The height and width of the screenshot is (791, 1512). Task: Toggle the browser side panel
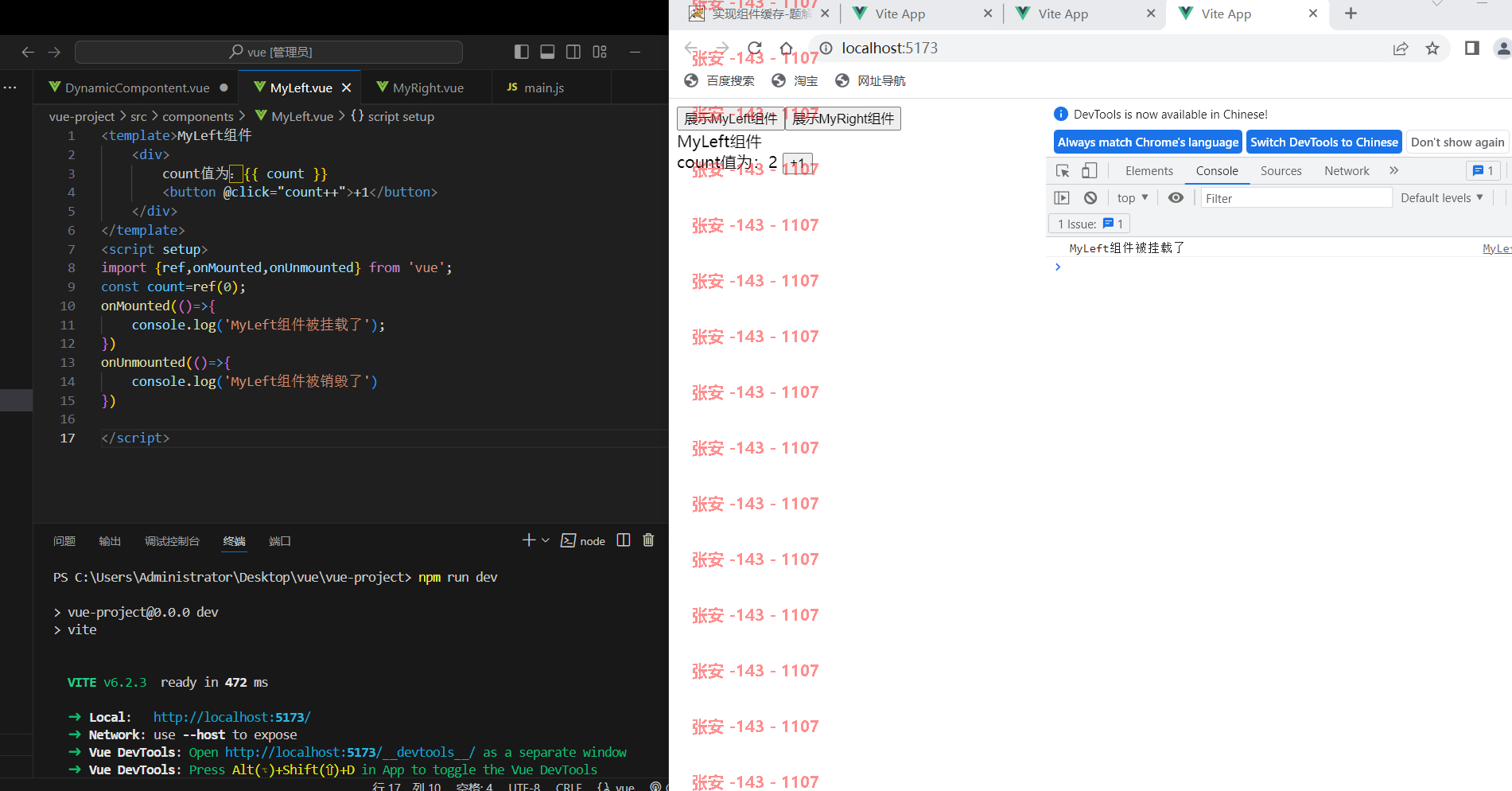pos(1471,49)
